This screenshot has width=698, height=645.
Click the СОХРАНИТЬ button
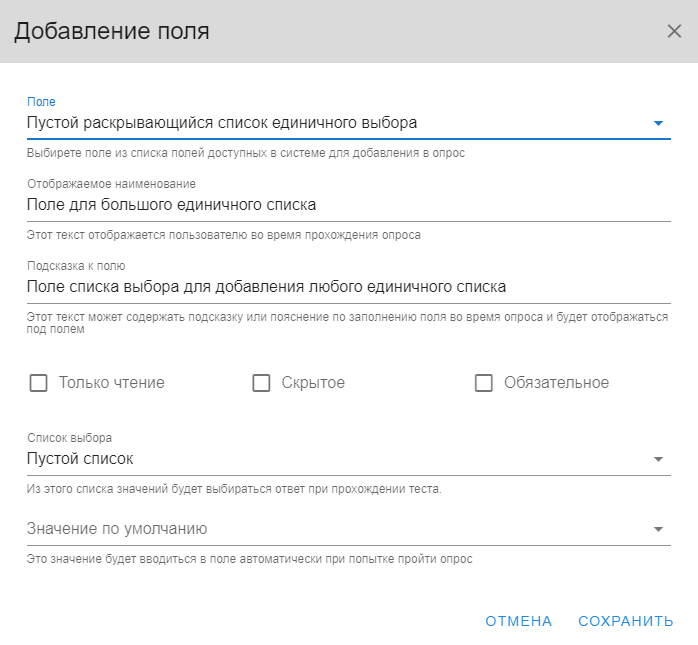(625, 621)
